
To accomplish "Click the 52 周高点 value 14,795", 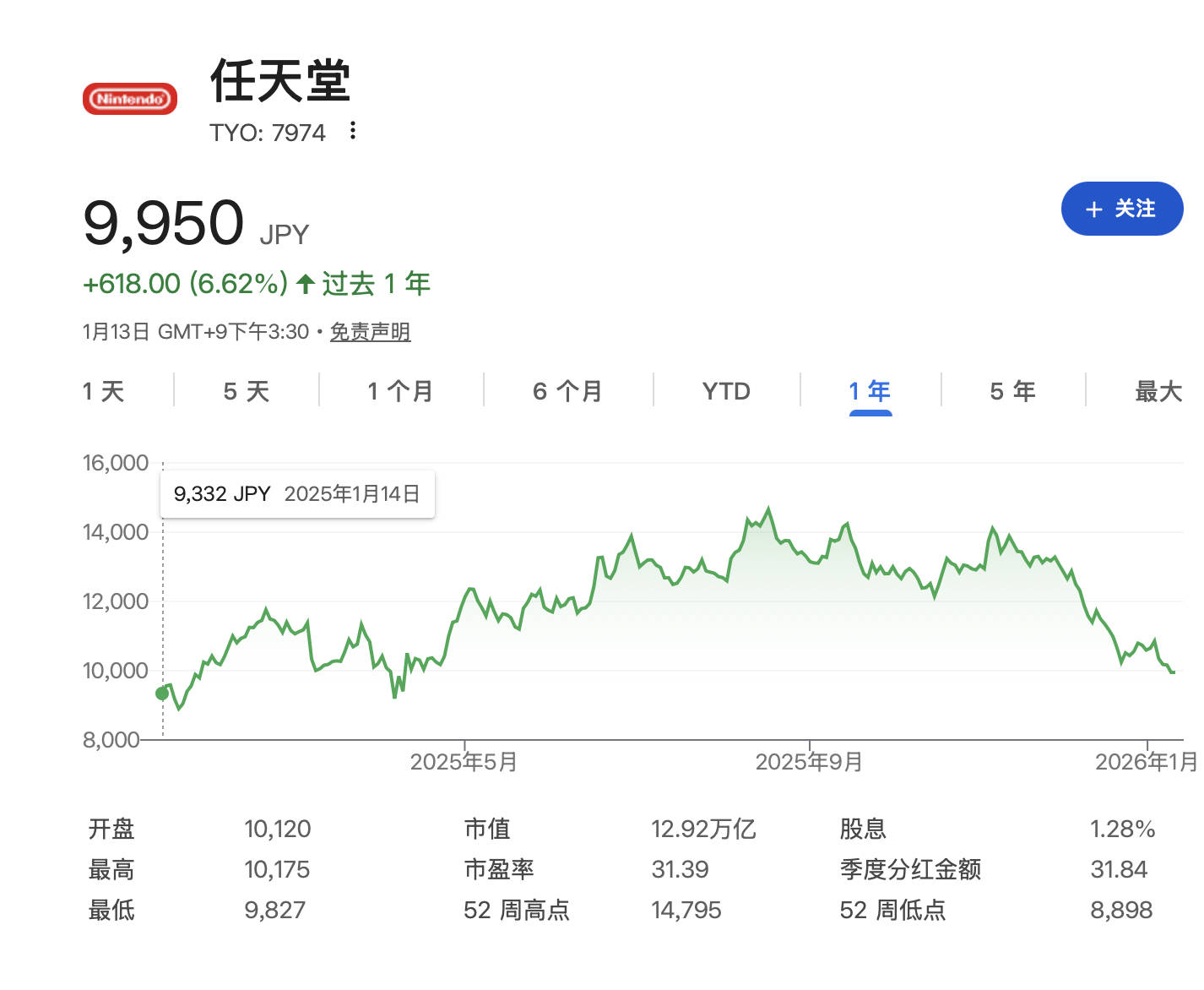I will tap(686, 910).
